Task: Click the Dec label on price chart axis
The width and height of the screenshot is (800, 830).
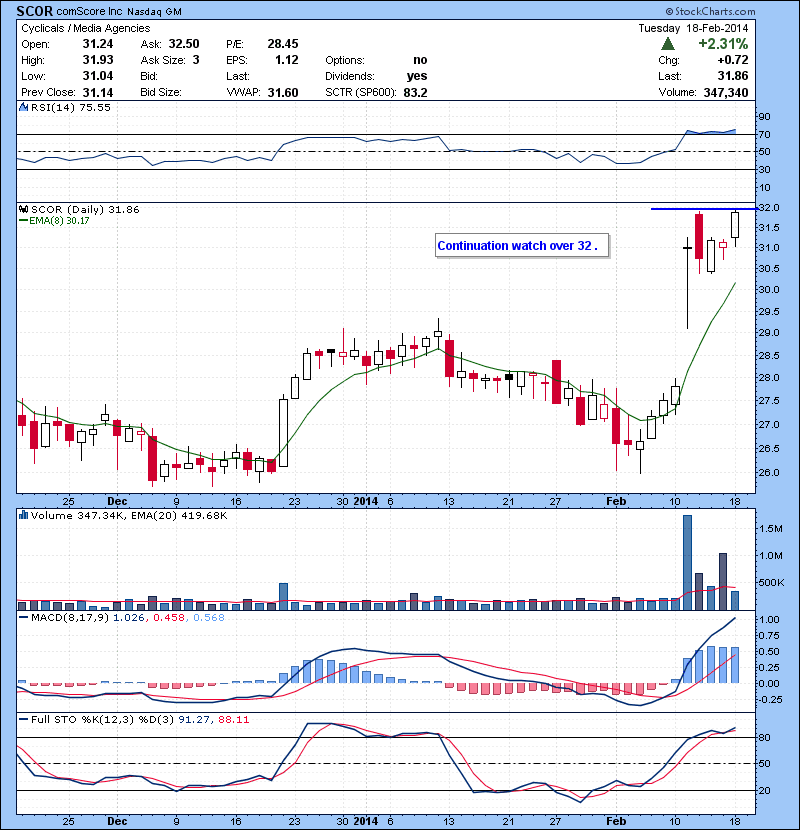Action: 117,501
